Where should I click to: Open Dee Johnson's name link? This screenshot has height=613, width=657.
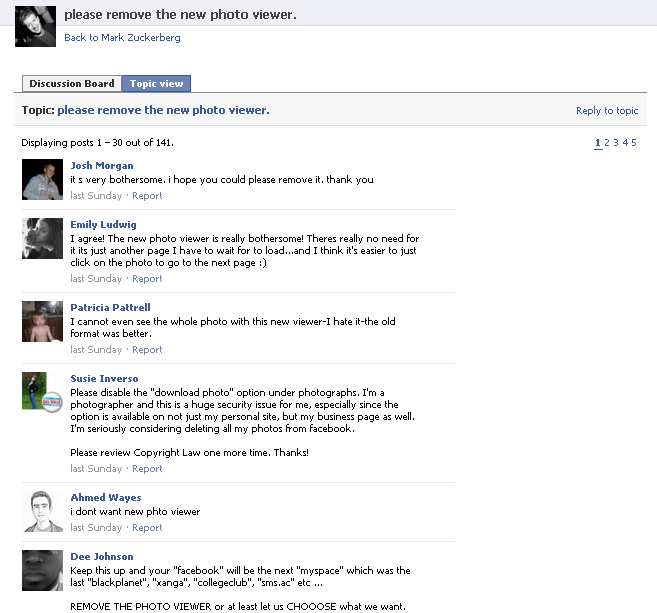pos(102,556)
